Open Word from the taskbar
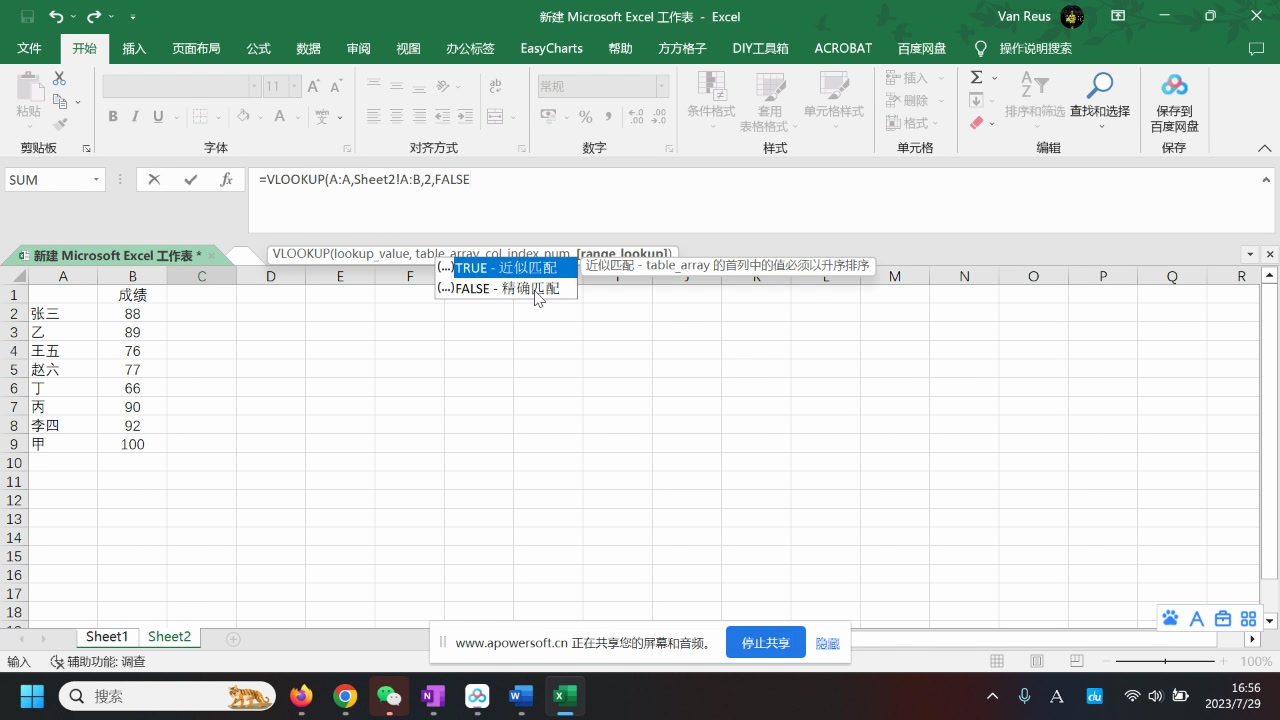The width and height of the screenshot is (1280, 720). click(x=521, y=696)
